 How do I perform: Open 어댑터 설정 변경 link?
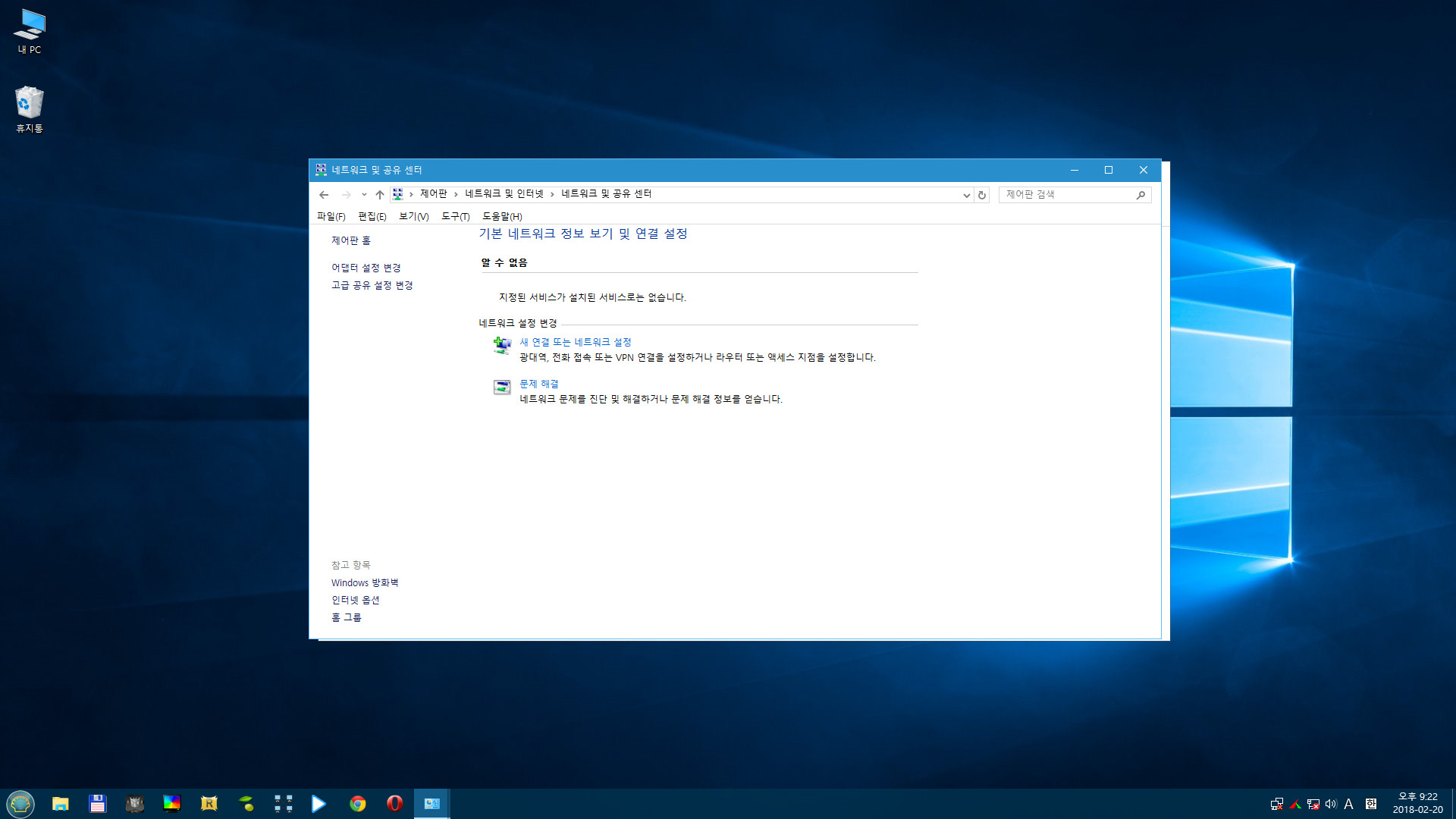pos(366,268)
